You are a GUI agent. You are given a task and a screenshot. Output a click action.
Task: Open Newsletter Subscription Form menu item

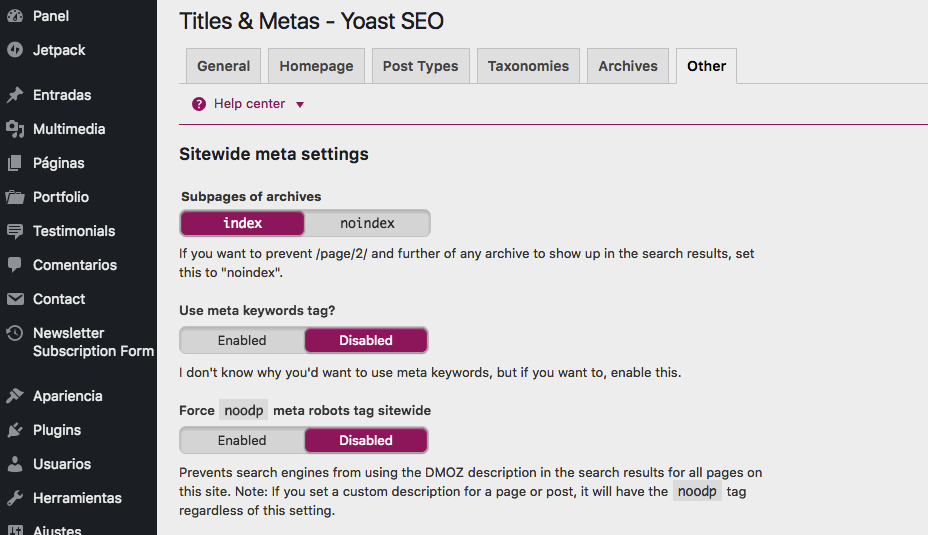pyautogui.click(x=93, y=342)
